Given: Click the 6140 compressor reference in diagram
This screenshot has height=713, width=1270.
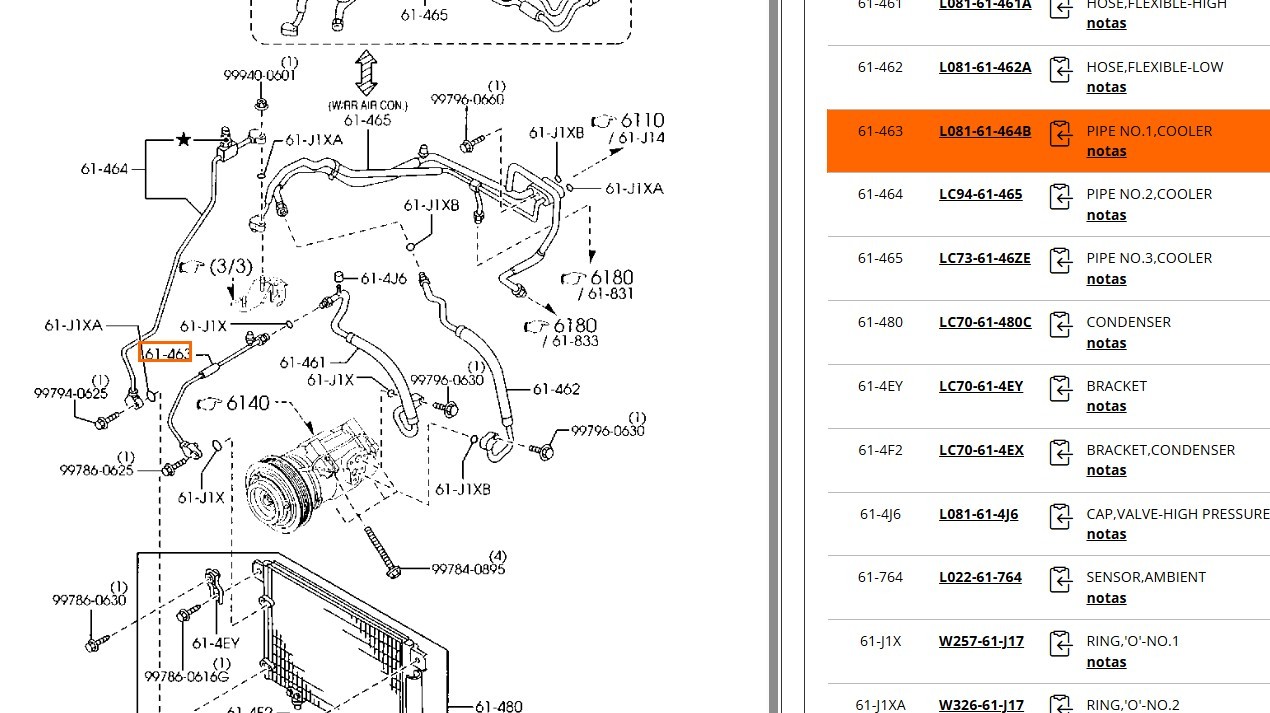Looking at the screenshot, I should [234, 403].
